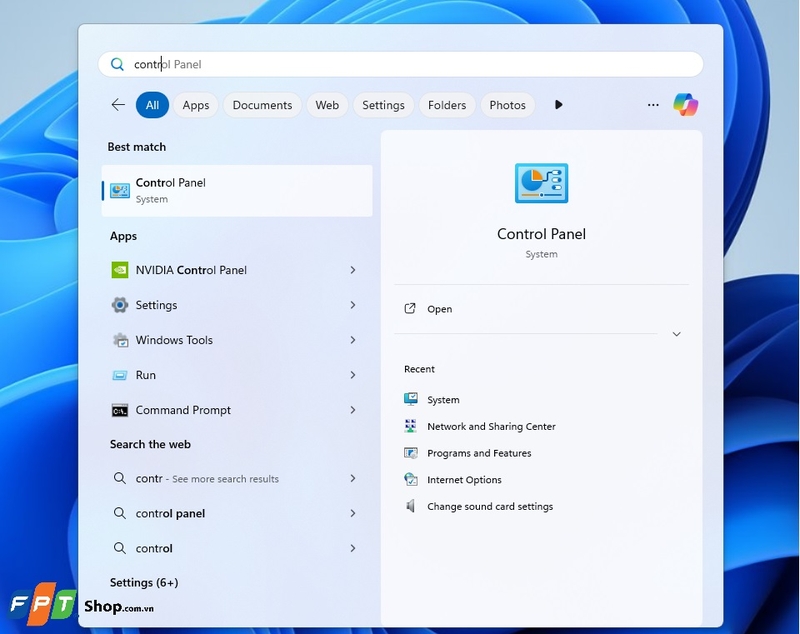Open the Run app result
The height and width of the screenshot is (634, 800).
[x=146, y=375]
